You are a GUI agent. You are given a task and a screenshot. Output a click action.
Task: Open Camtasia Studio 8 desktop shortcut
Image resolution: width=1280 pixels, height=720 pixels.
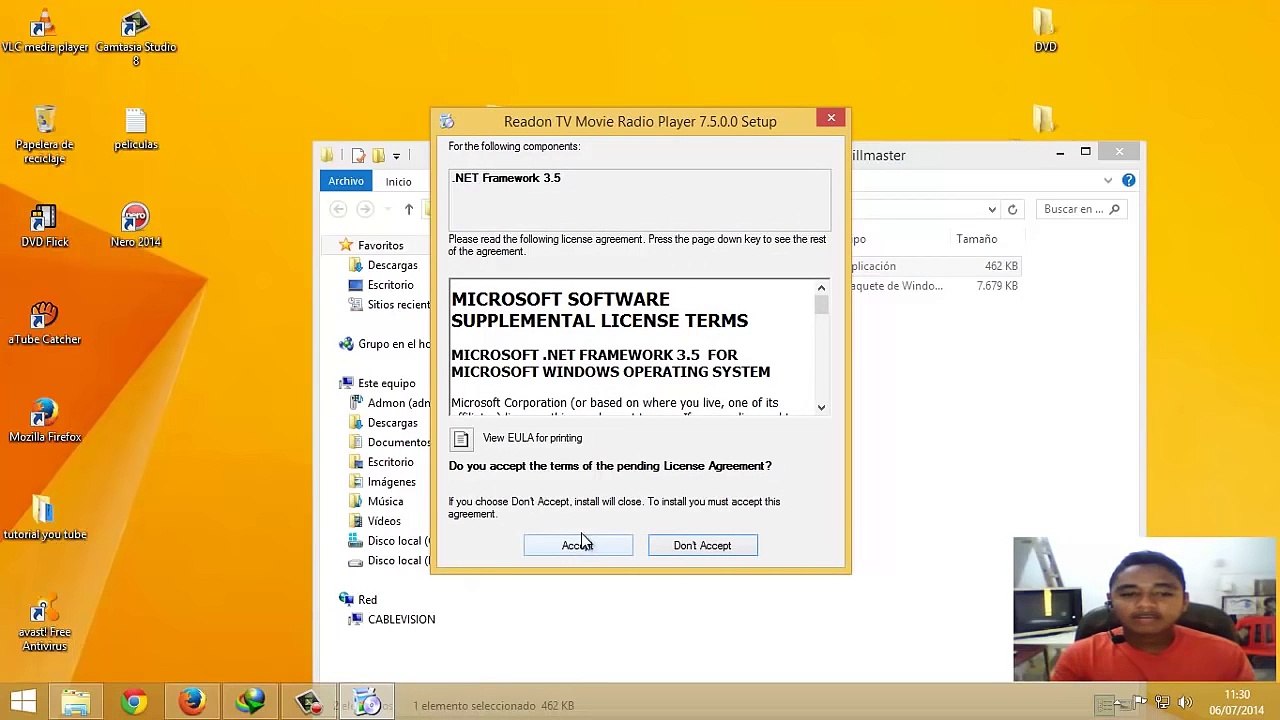(136, 39)
